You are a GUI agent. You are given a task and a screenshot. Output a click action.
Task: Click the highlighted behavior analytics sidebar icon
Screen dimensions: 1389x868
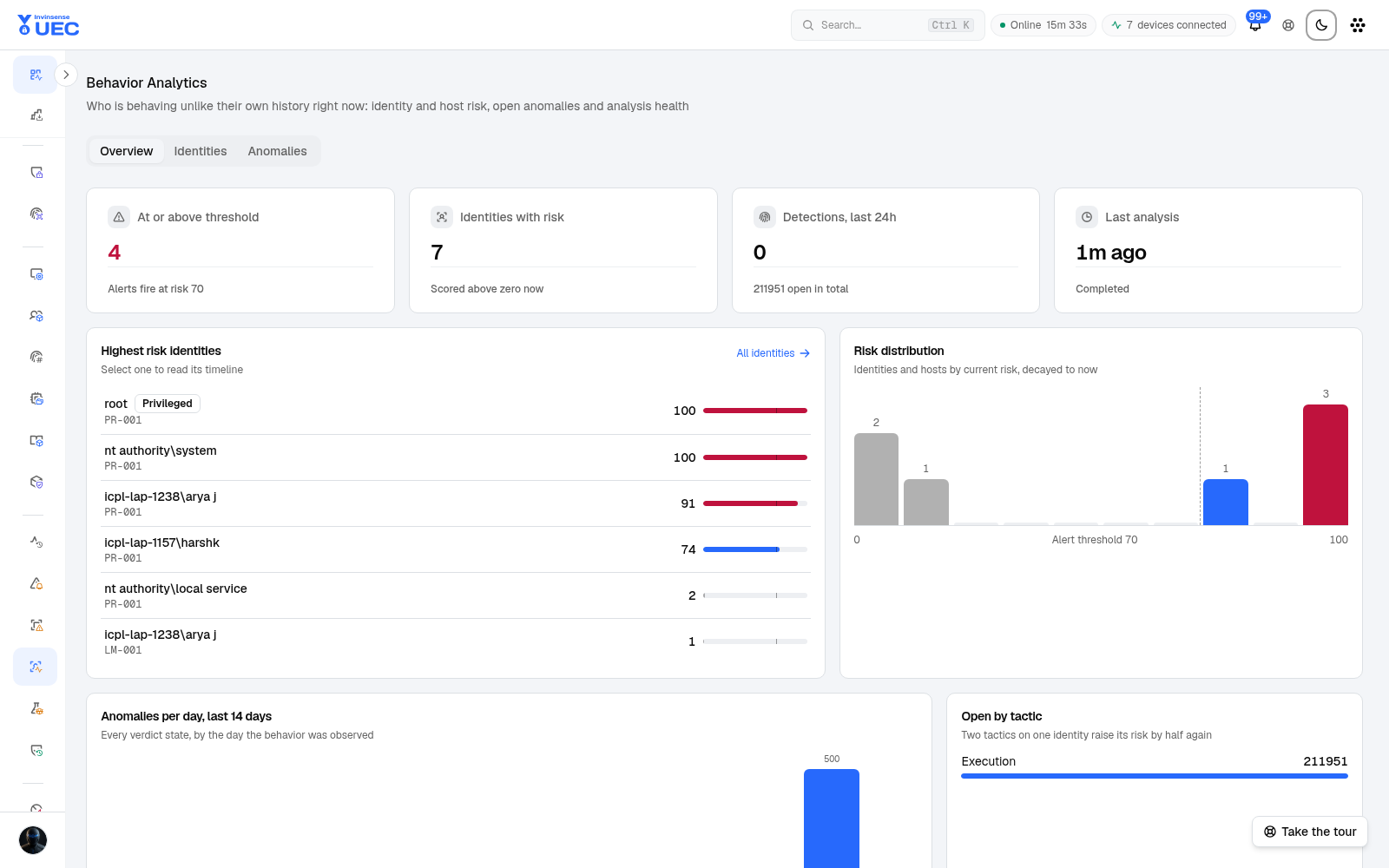point(36,667)
